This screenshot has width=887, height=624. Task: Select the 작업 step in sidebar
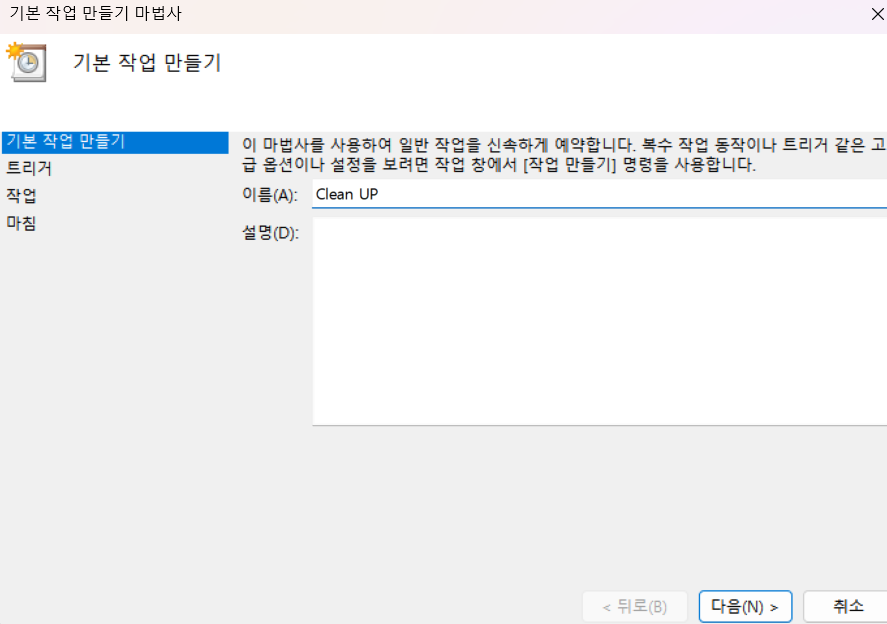click(21, 196)
